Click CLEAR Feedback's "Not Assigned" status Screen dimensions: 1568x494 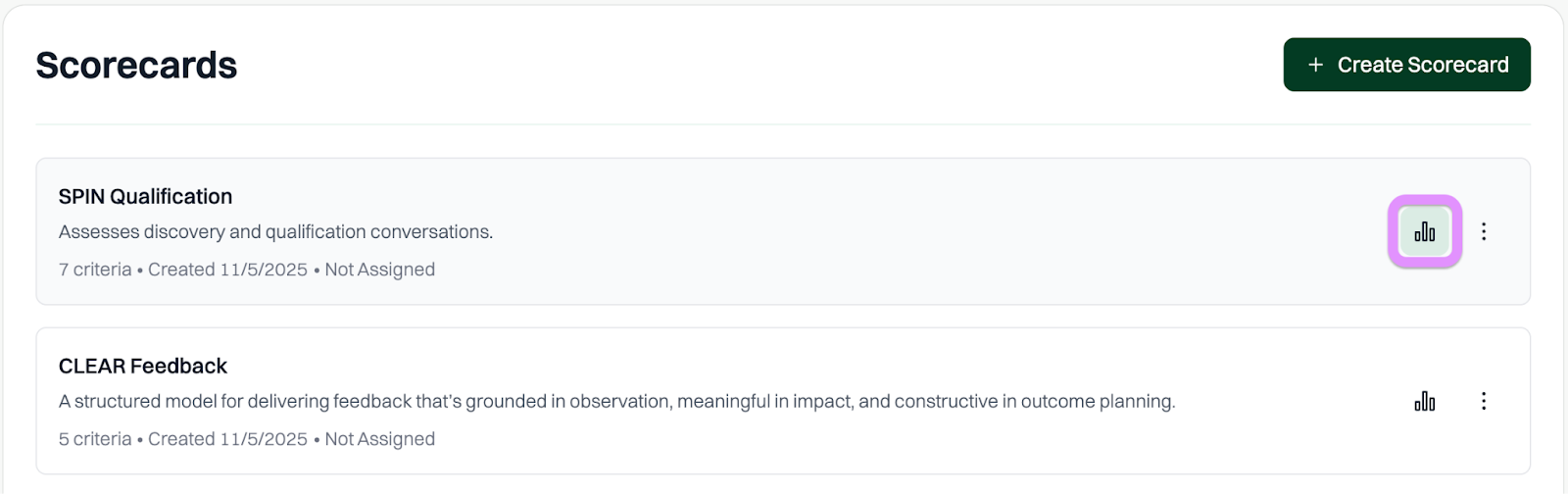pos(379,439)
